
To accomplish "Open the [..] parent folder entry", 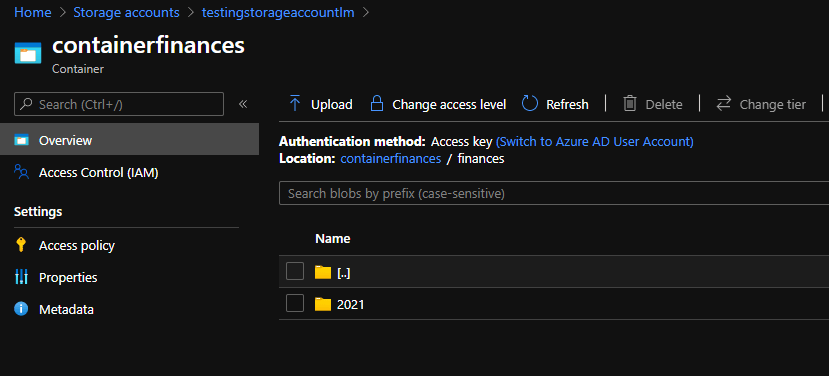I will tap(344, 273).
